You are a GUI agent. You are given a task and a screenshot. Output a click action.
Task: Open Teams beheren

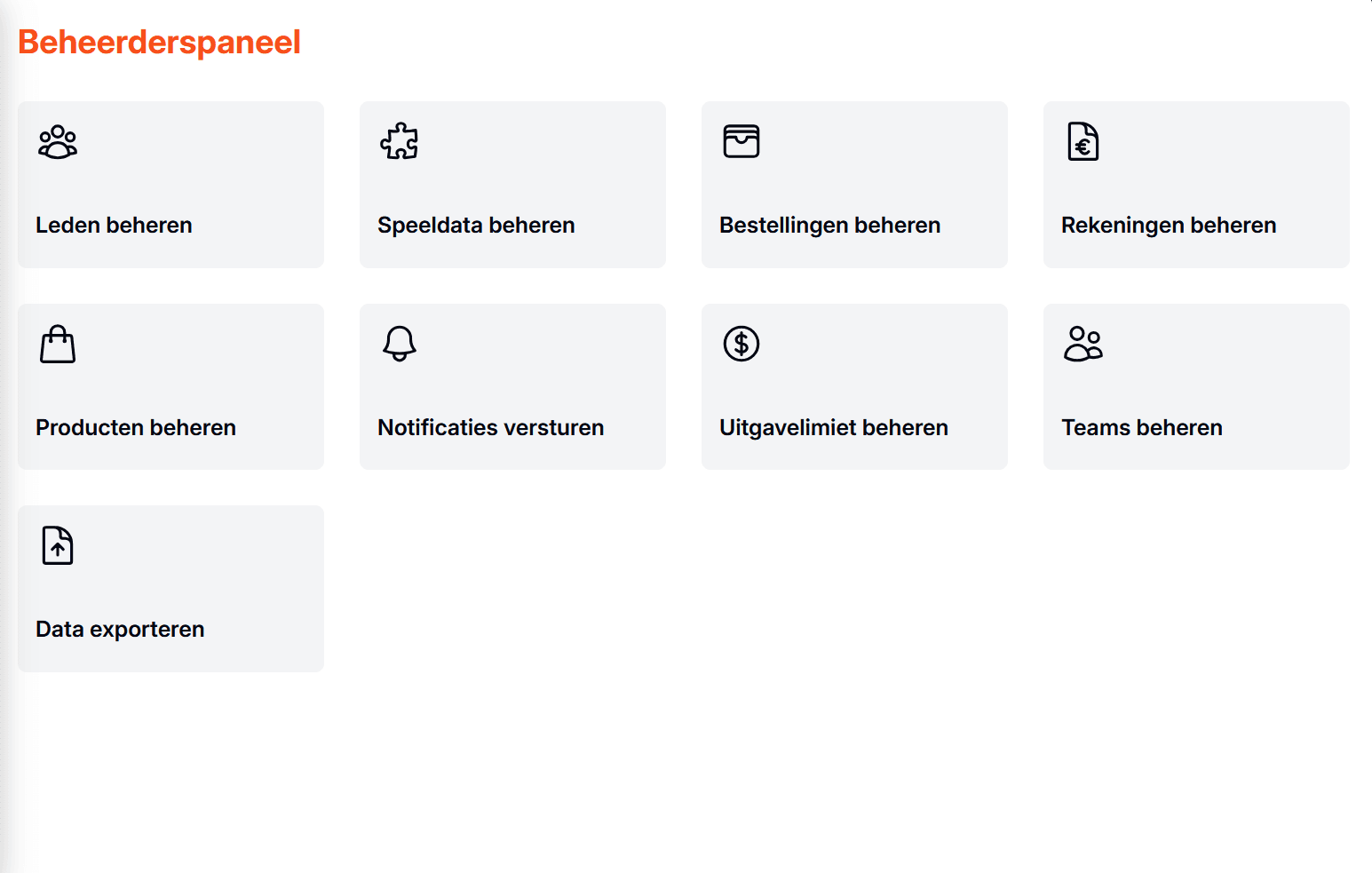coord(1142,428)
